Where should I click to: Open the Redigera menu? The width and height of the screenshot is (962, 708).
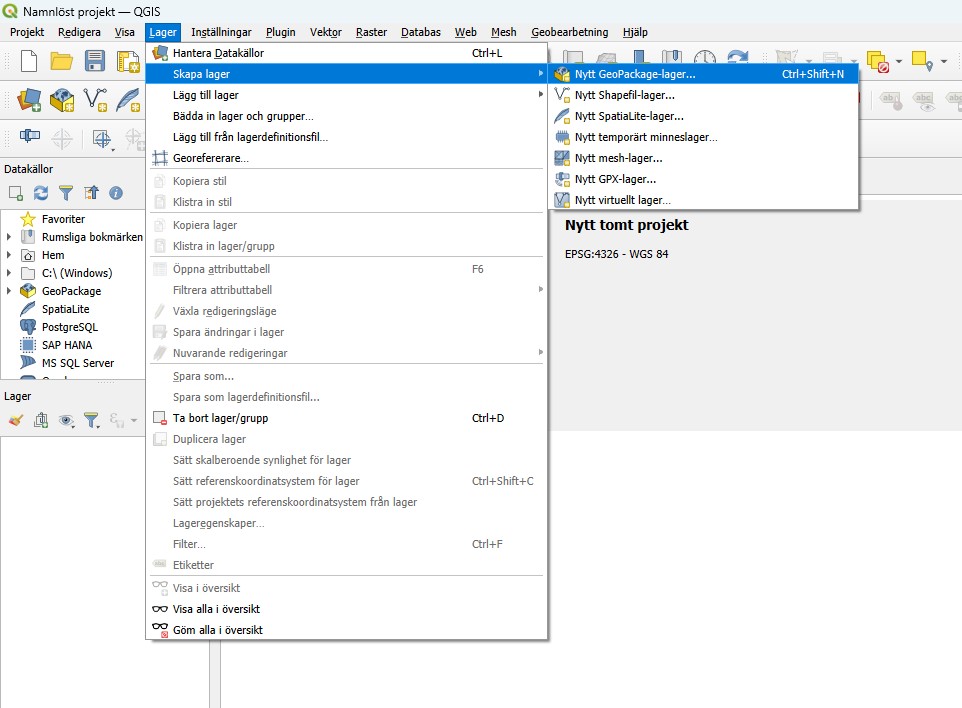click(79, 32)
